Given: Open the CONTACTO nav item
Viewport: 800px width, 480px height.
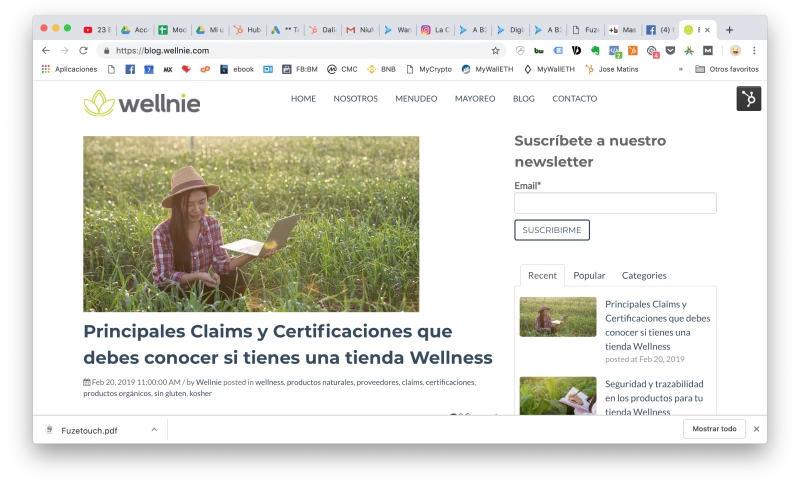Looking at the screenshot, I should click(x=574, y=98).
